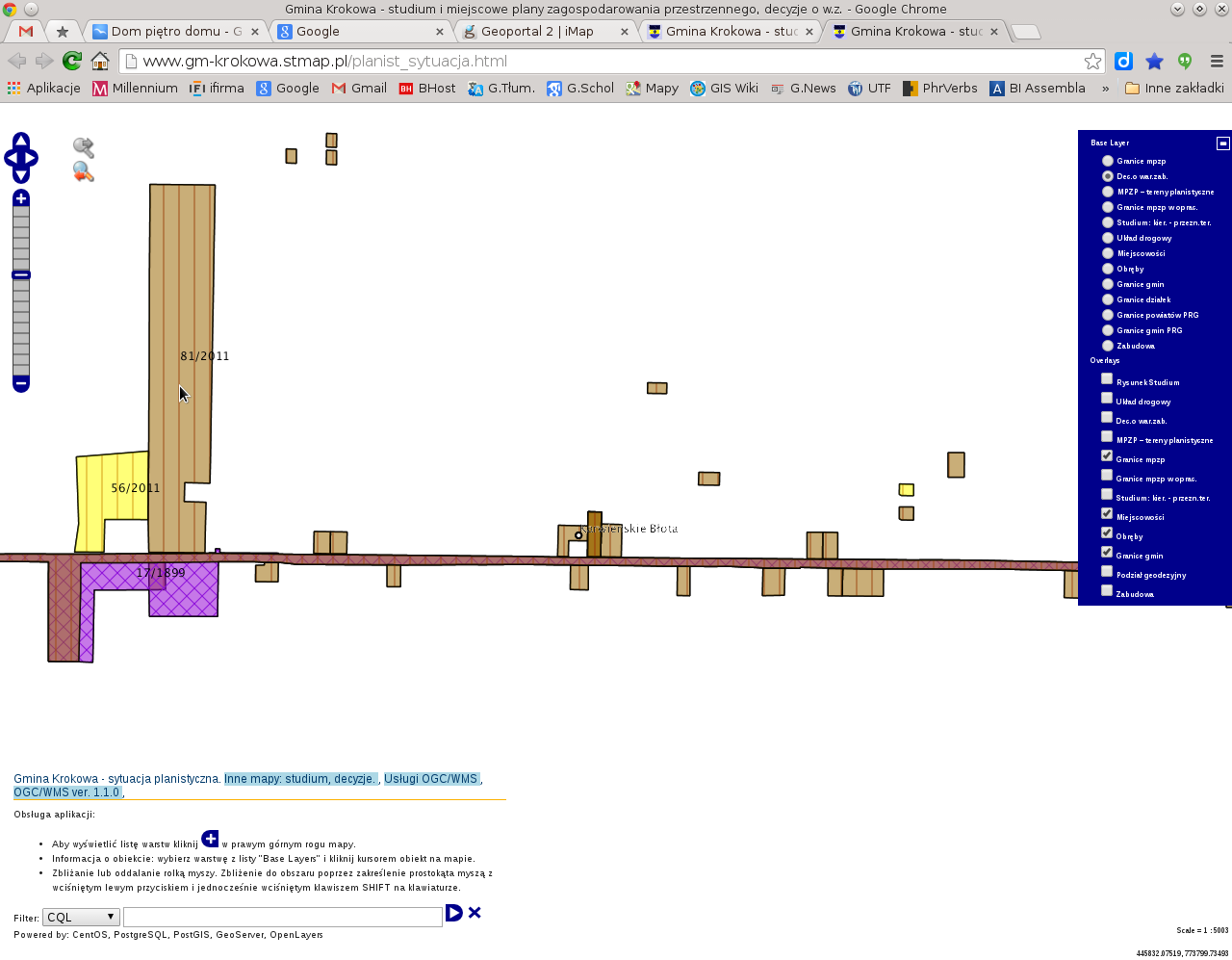Switch to Geoportal 2 | iMap tab
The width and height of the screenshot is (1232, 960).
pos(544,32)
